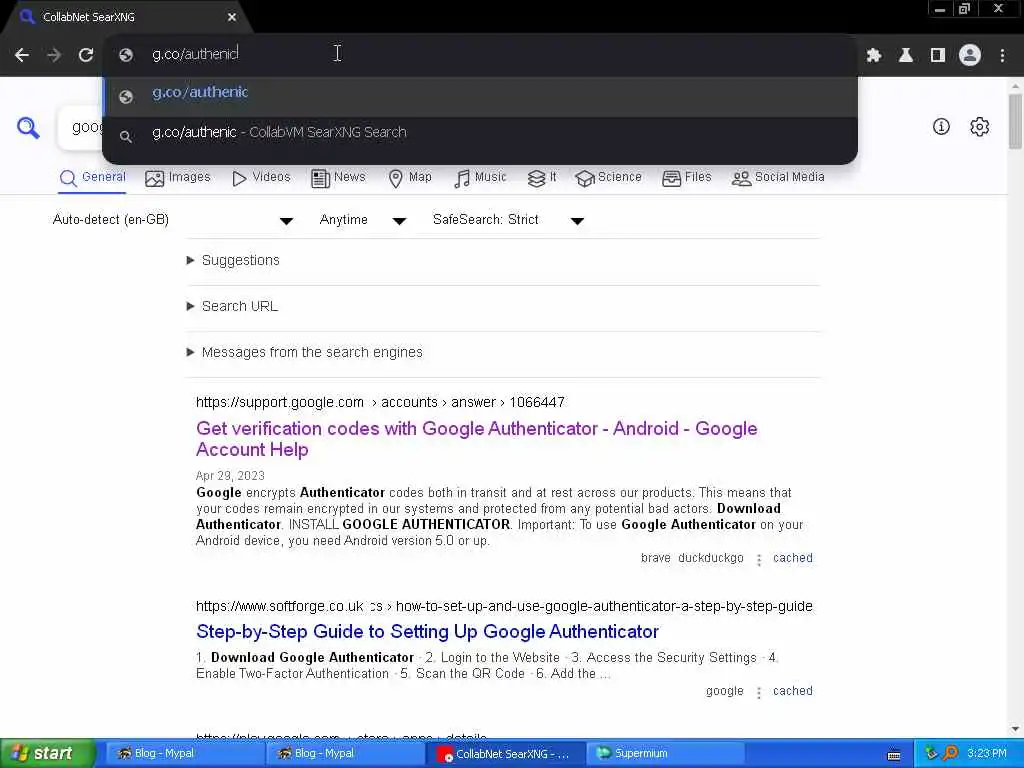The image size is (1024, 768).
Task: Switch to the General category
Action: coord(93,178)
